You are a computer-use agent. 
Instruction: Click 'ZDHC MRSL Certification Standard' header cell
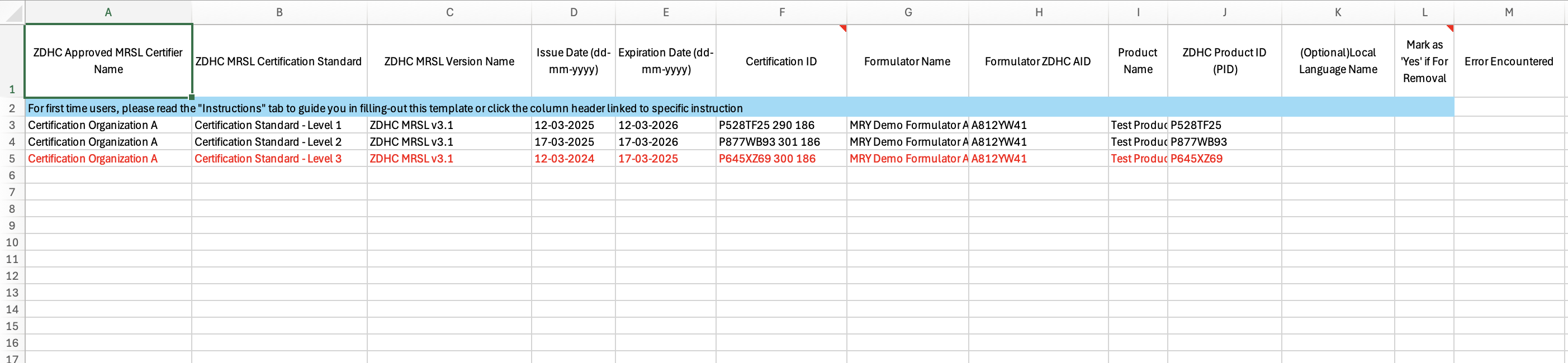tap(280, 61)
